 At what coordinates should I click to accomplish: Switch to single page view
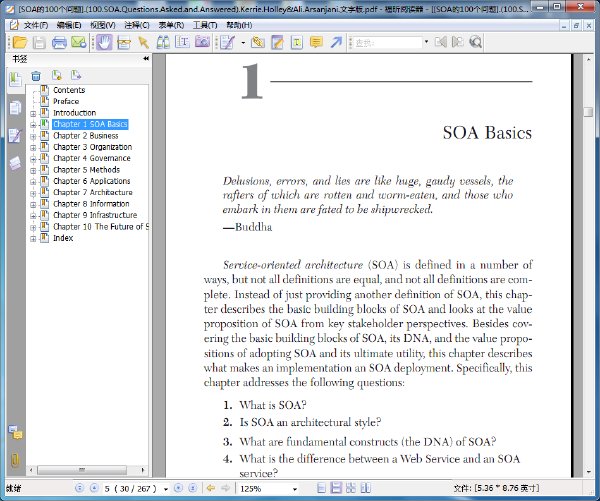click(321, 488)
